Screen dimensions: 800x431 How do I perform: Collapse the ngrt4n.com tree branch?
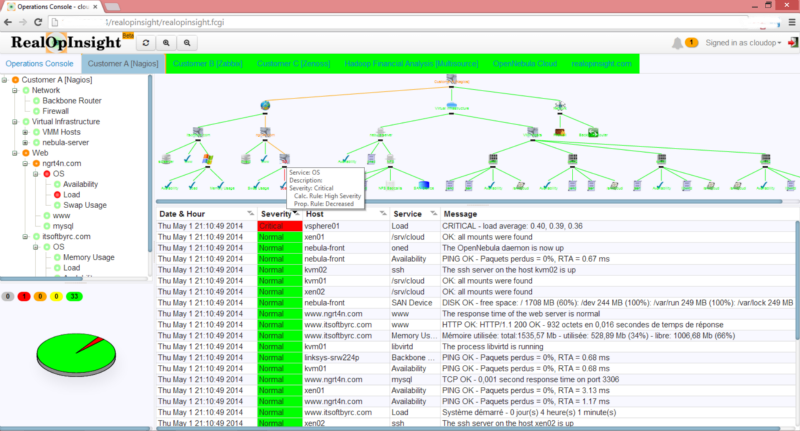point(25,164)
